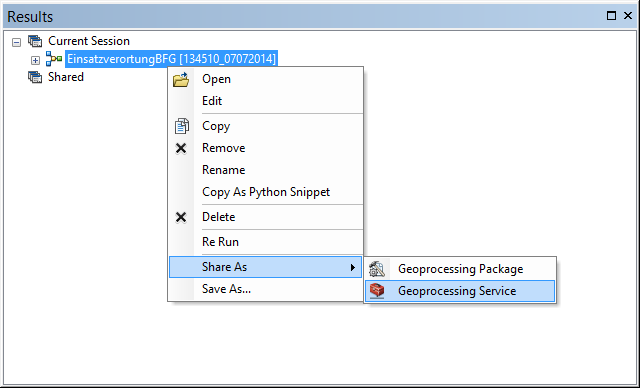The width and height of the screenshot is (640, 388).
Task: Select Geoprocessing Service in the submenu
Action: click(x=460, y=291)
